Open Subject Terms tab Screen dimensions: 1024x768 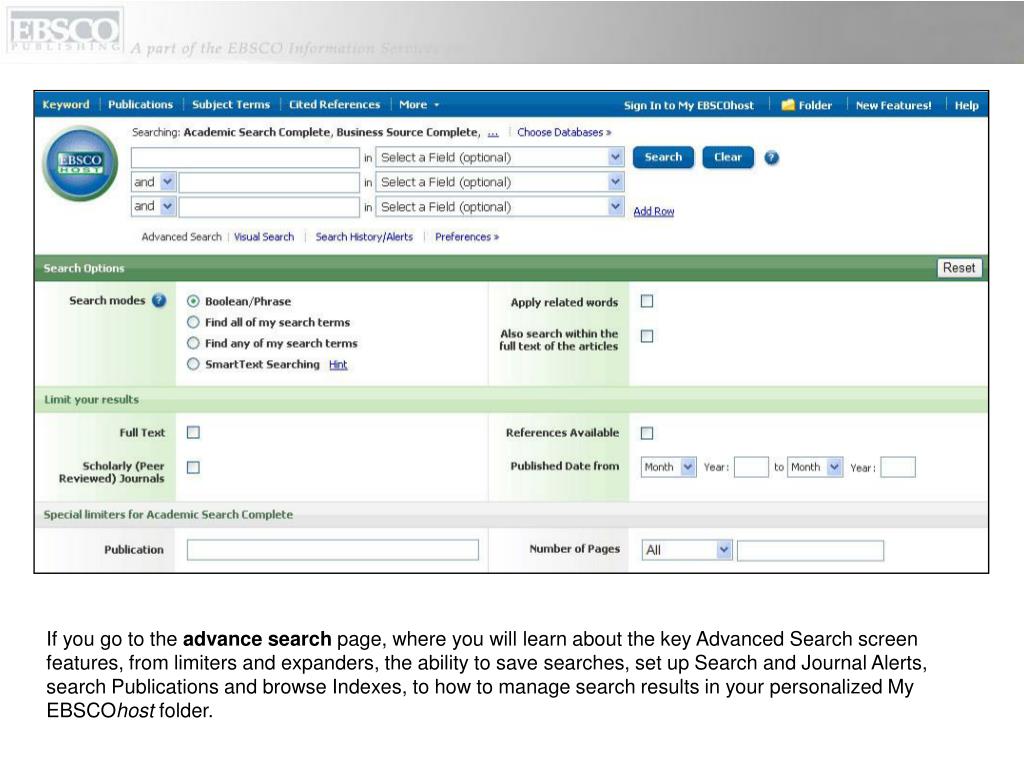pos(231,104)
